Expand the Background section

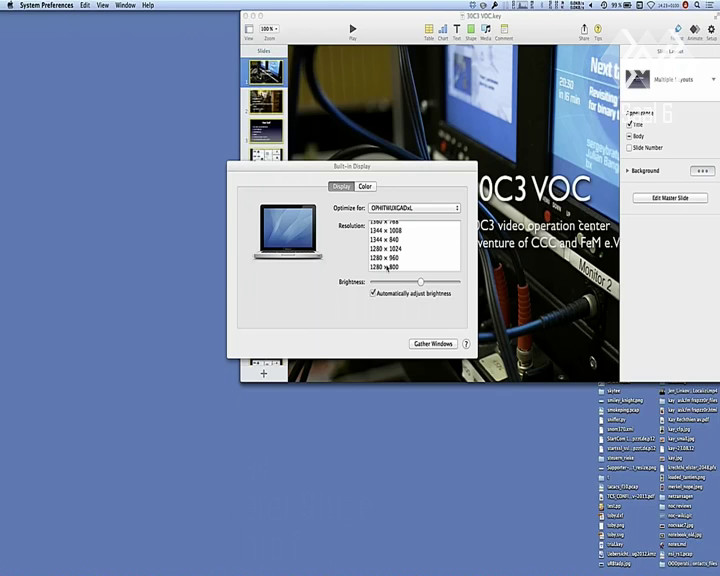tap(627, 171)
